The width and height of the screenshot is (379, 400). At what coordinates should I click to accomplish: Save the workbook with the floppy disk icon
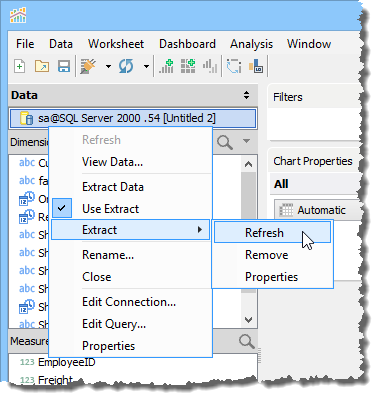click(64, 66)
